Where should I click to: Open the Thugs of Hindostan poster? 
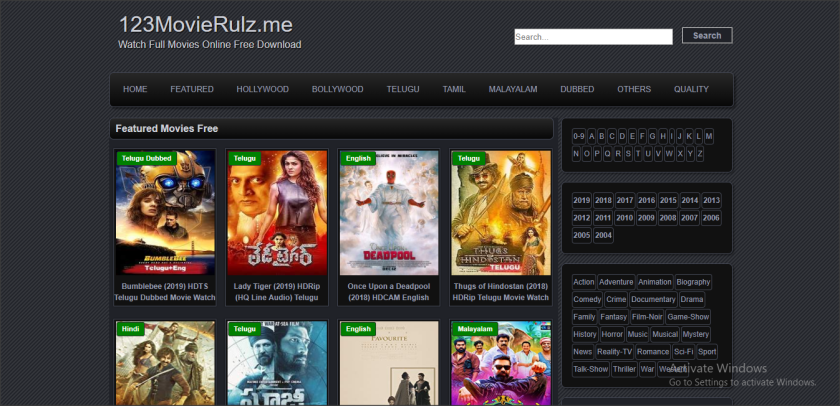(x=501, y=215)
